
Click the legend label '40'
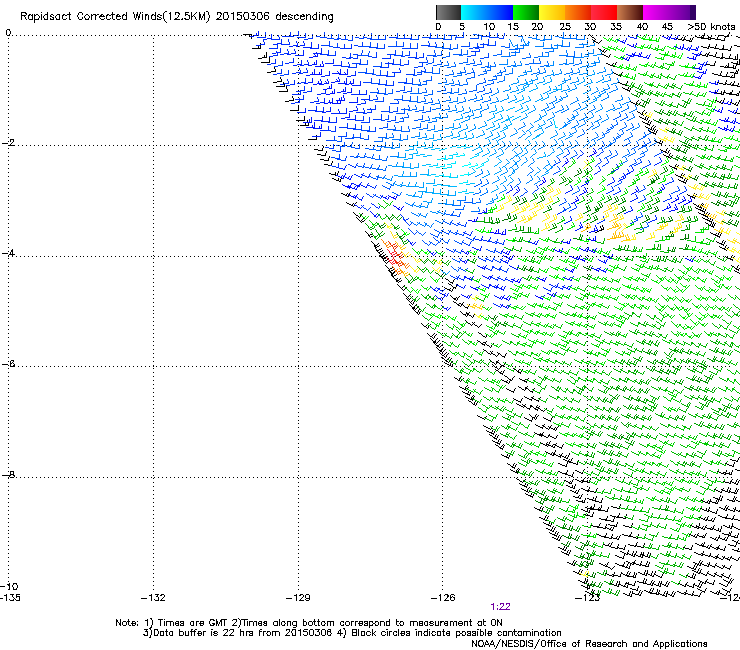642,27
